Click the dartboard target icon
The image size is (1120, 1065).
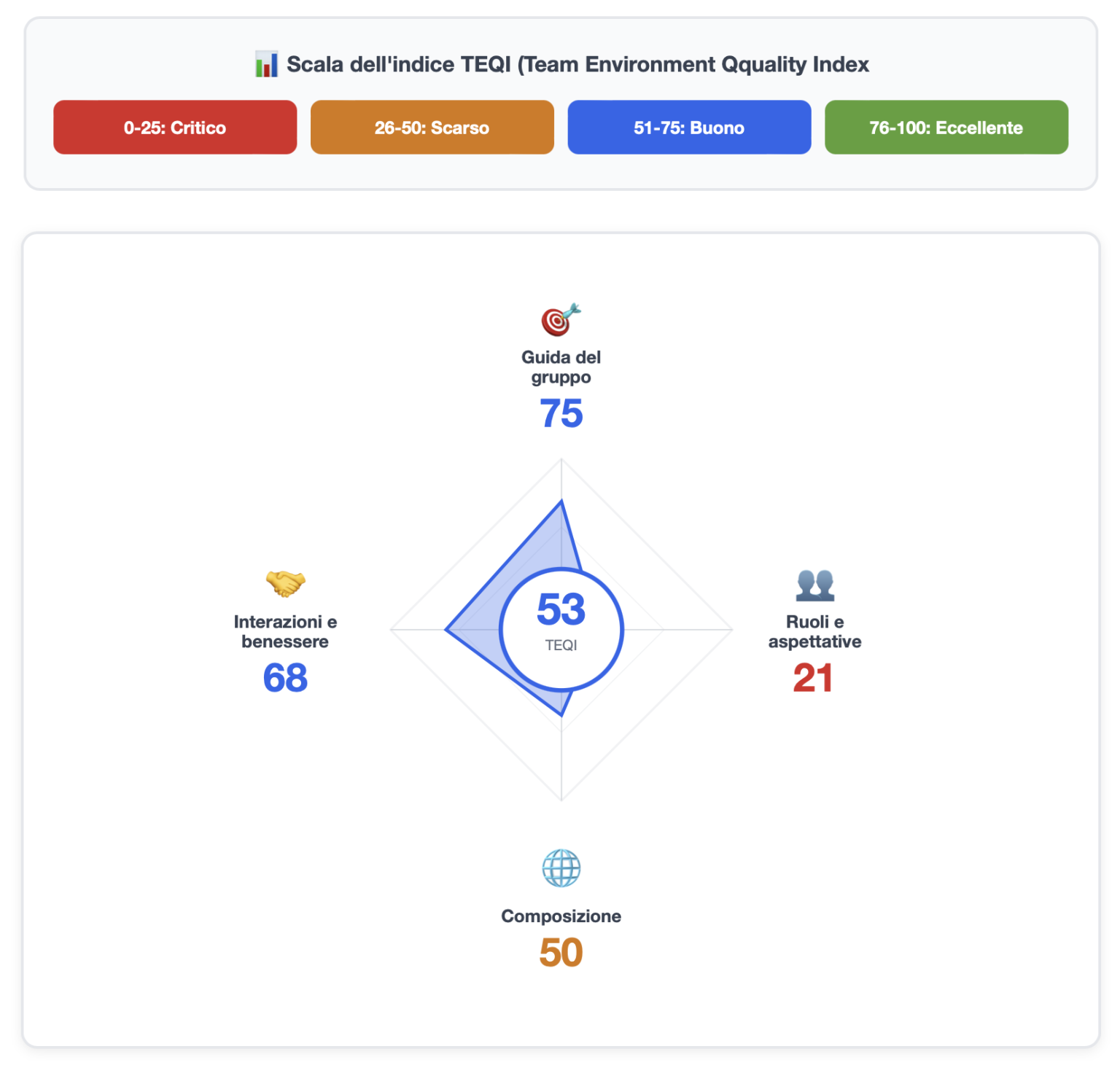[x=560, y=319]
